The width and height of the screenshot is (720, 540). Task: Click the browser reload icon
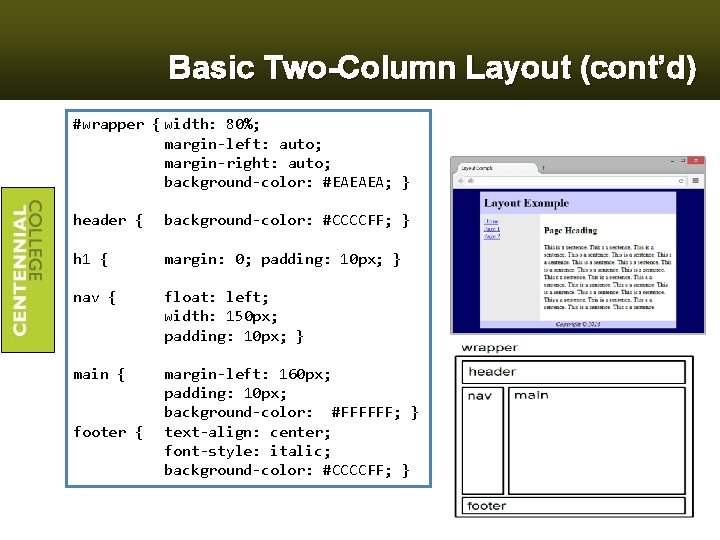[681, 181]
